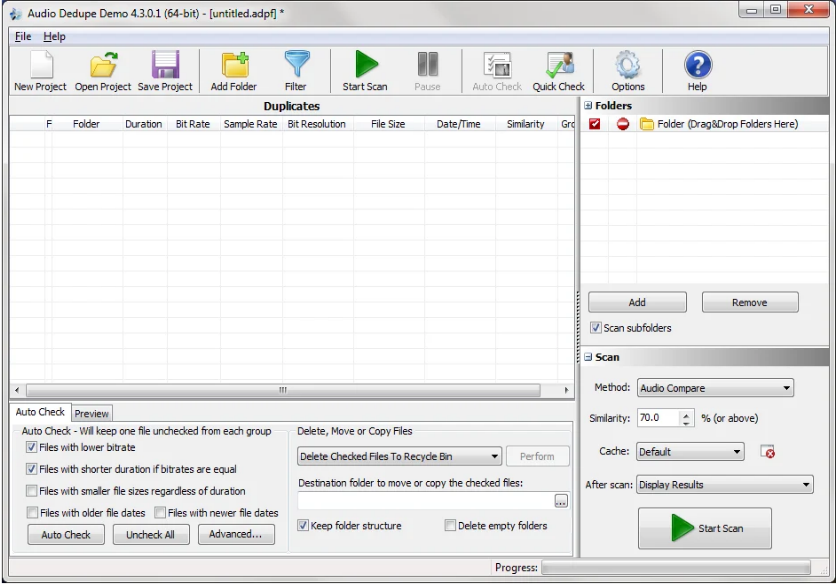The height and width of the screenshot is (584, 836).
Task: Toggle Files with lower bitrate checkbox
Action: click(x=31, y=447)
